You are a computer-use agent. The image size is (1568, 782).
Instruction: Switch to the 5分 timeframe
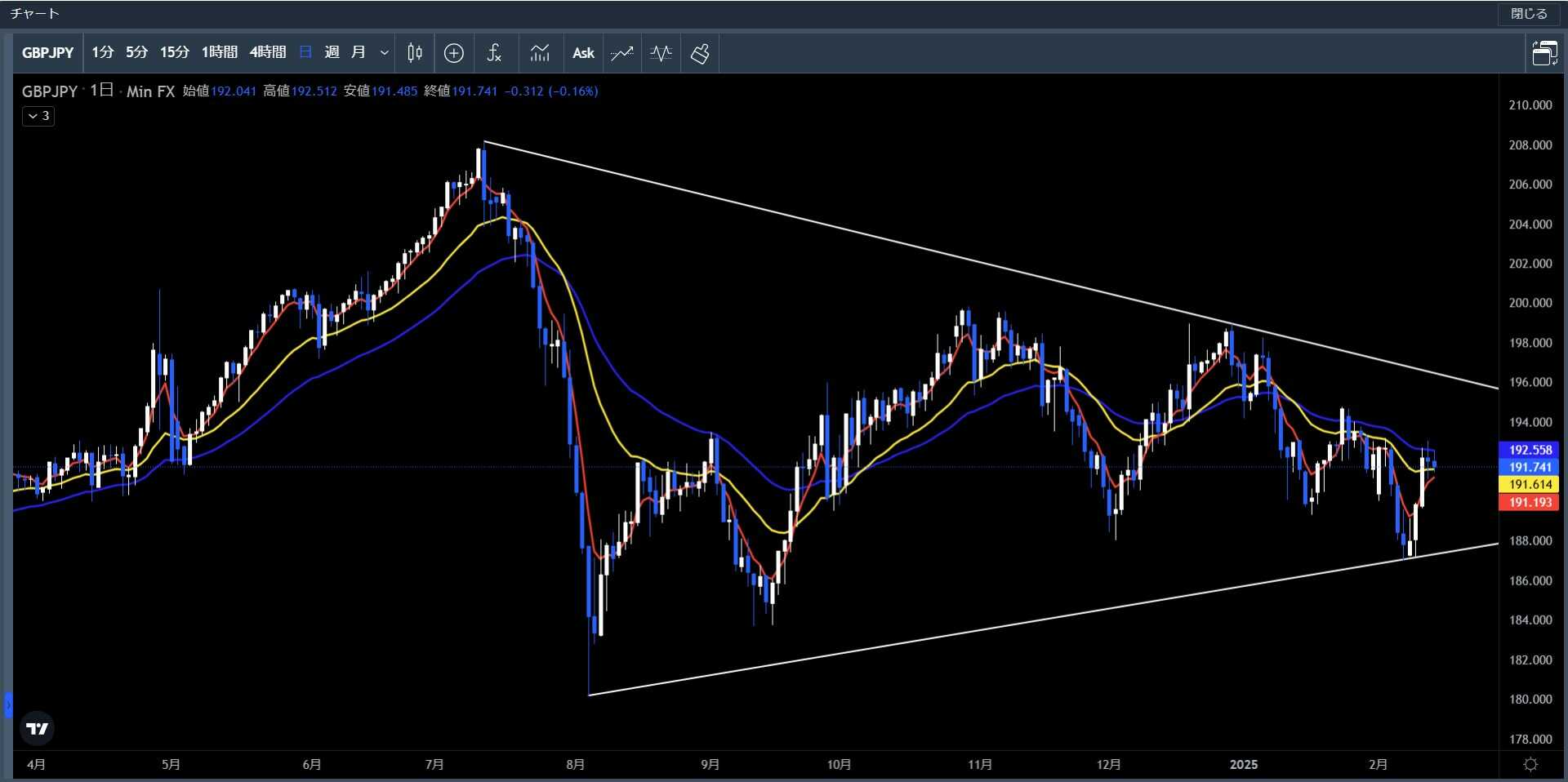136,53
